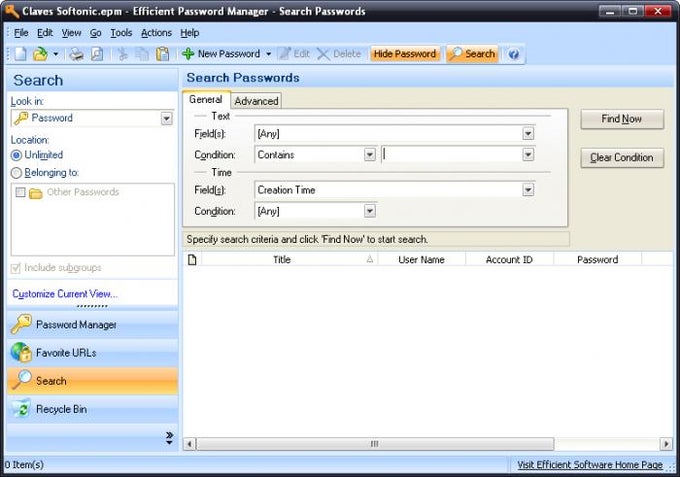Open the Time Field(s) Creation Time dropdown

528,190
